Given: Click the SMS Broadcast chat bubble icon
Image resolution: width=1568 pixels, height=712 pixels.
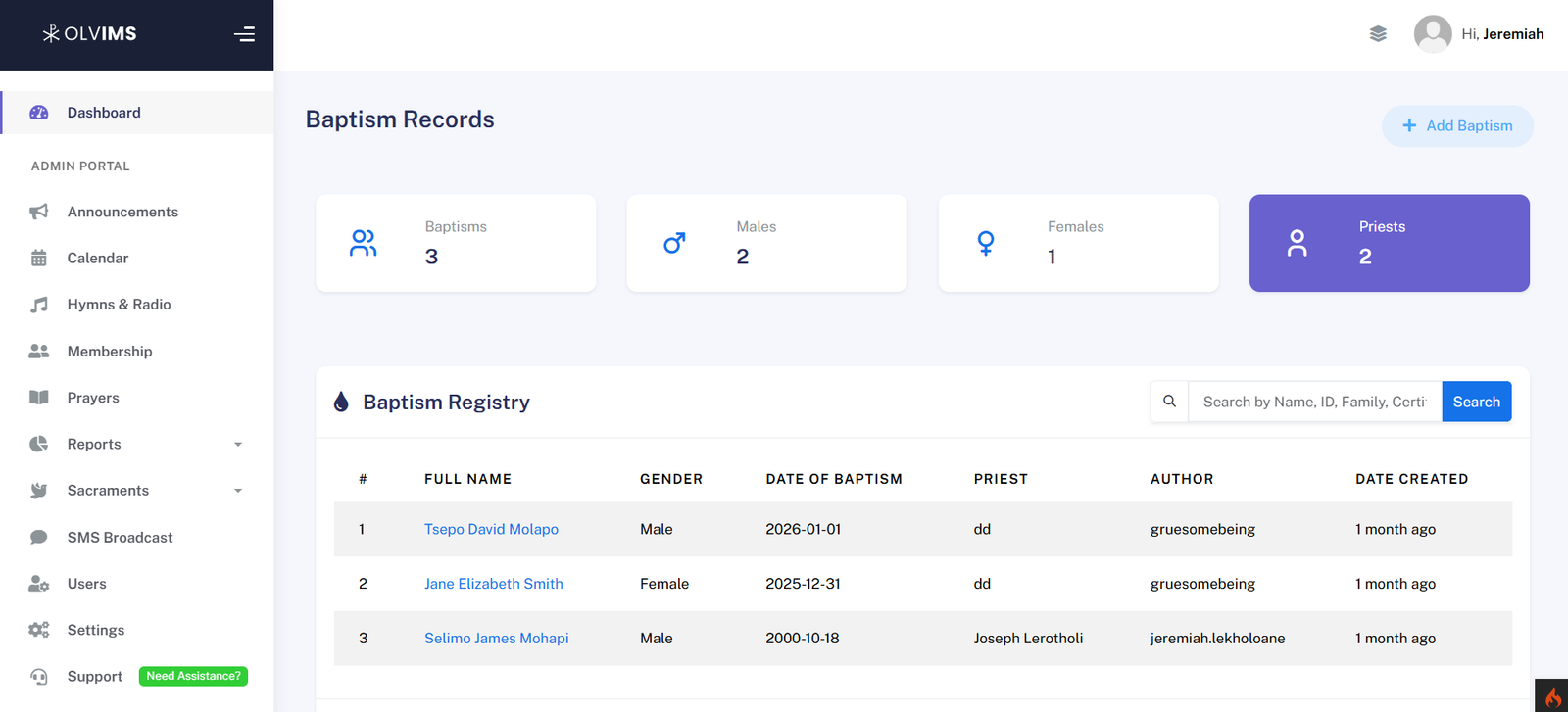Looking at the screenshot, I should coord(39,537).
